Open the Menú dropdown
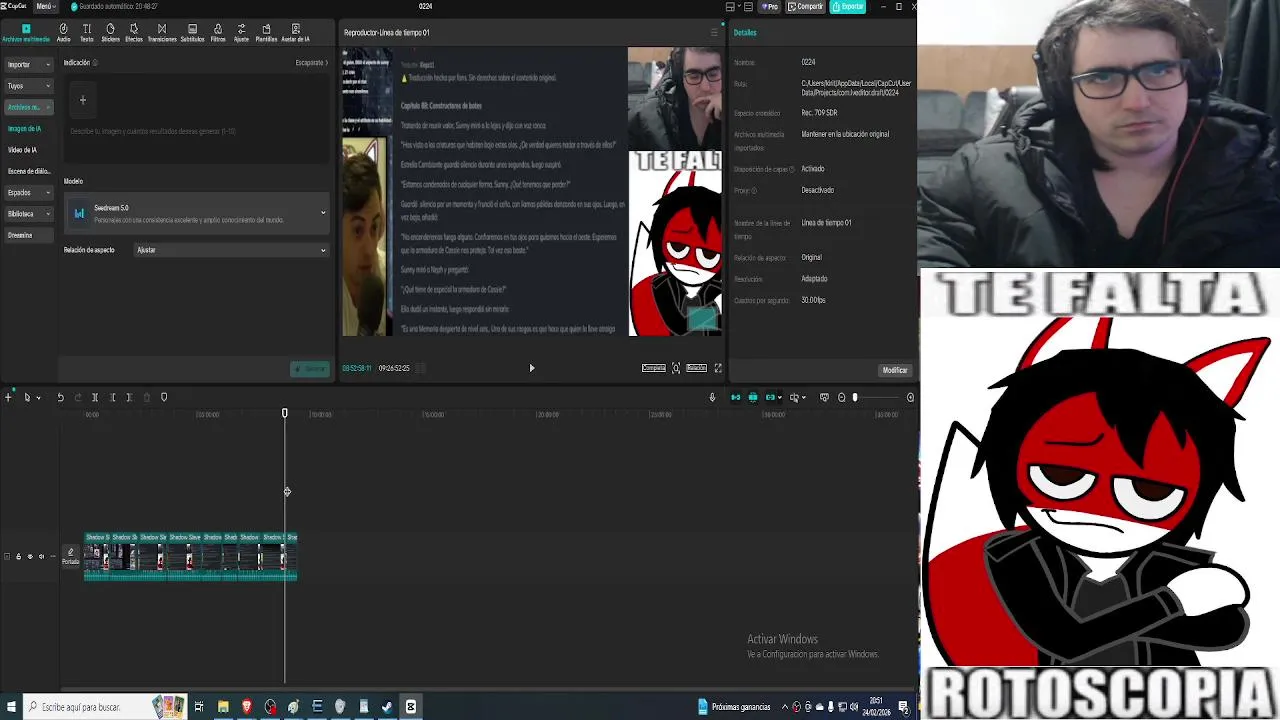Image resolution: width=1280 pixels, height=720 pixels. click(x=45, y=6)
